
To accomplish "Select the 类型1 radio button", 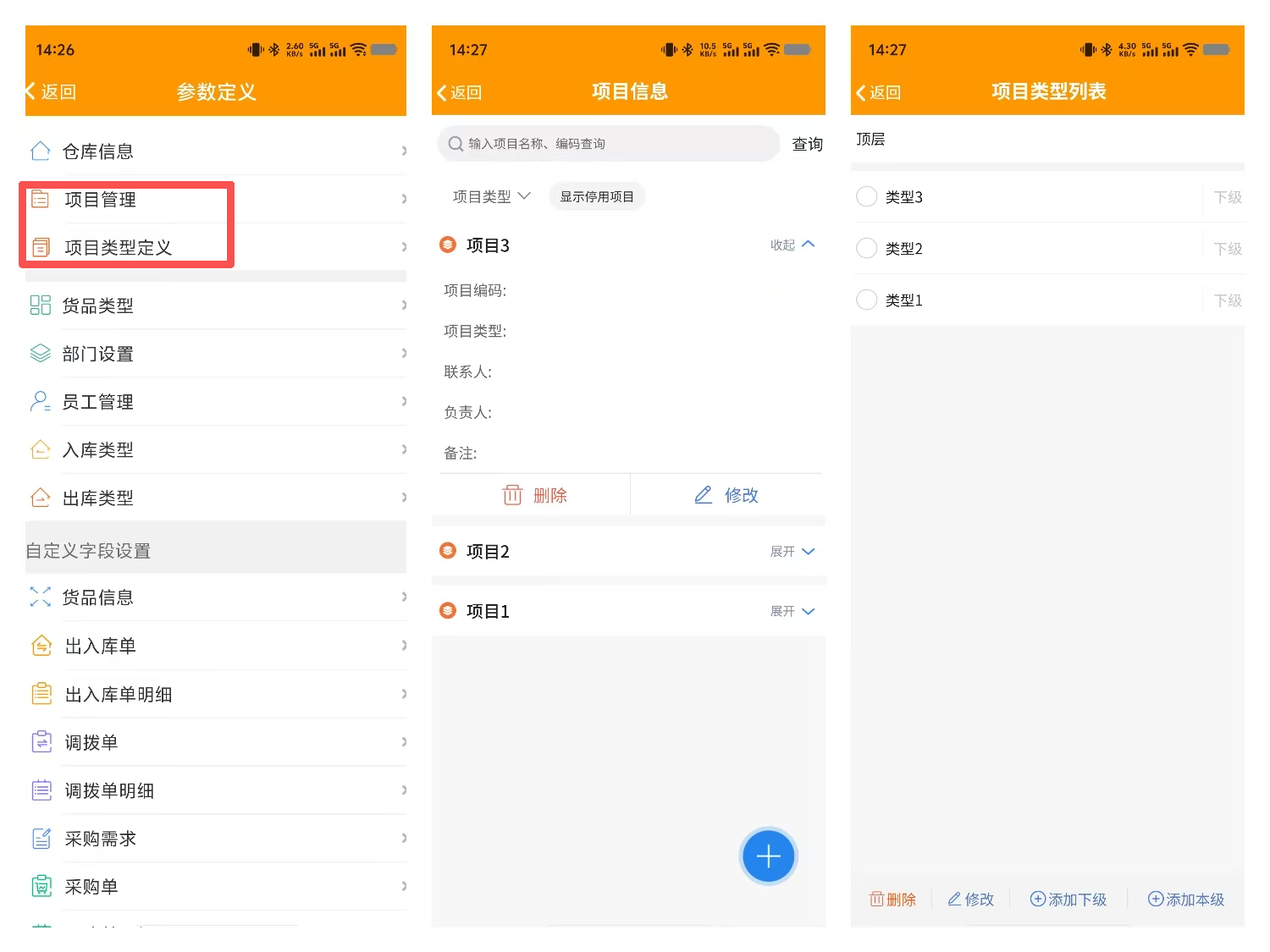I will (866, 300).
